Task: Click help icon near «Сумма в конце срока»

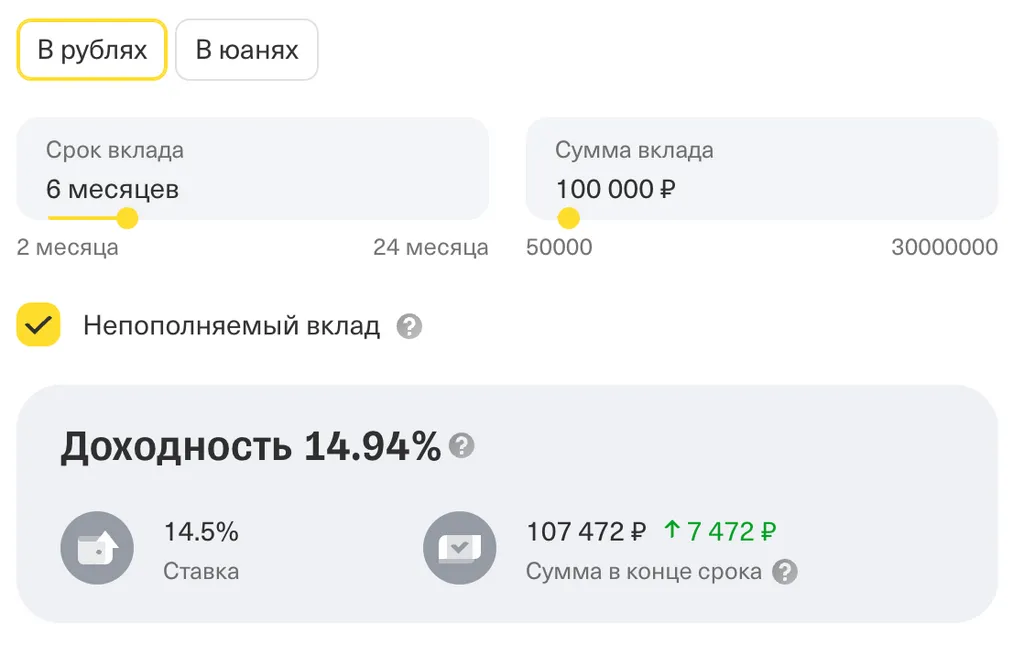Action: coord(785,572)
